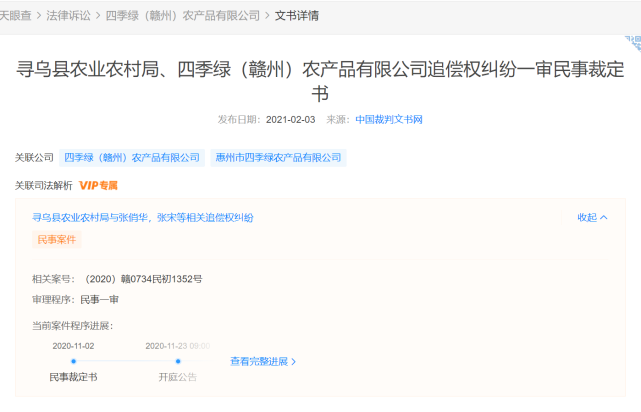641x412 pixels.
Task: Select the 民事裁定书 timeline label
Action: coord(74,377)
